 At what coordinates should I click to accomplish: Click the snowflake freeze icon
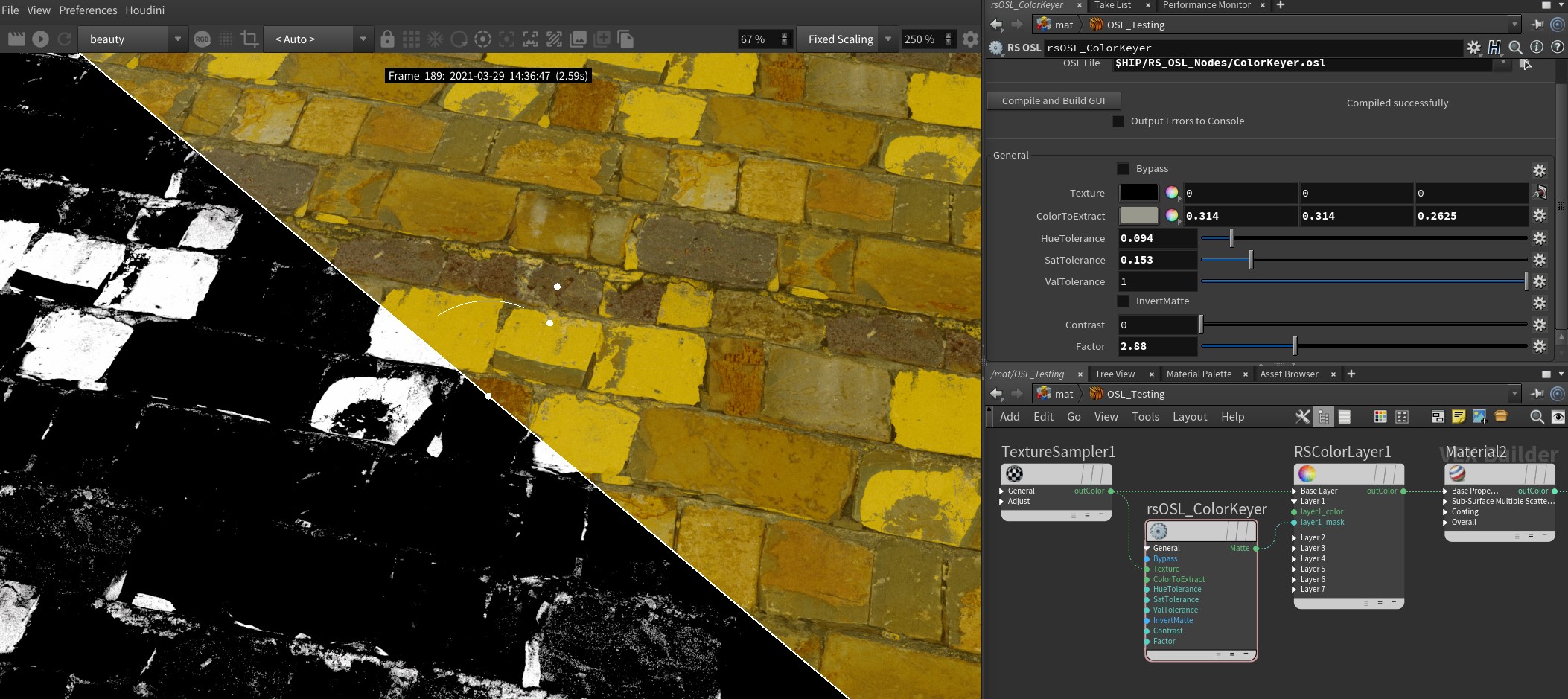(435, 39)
